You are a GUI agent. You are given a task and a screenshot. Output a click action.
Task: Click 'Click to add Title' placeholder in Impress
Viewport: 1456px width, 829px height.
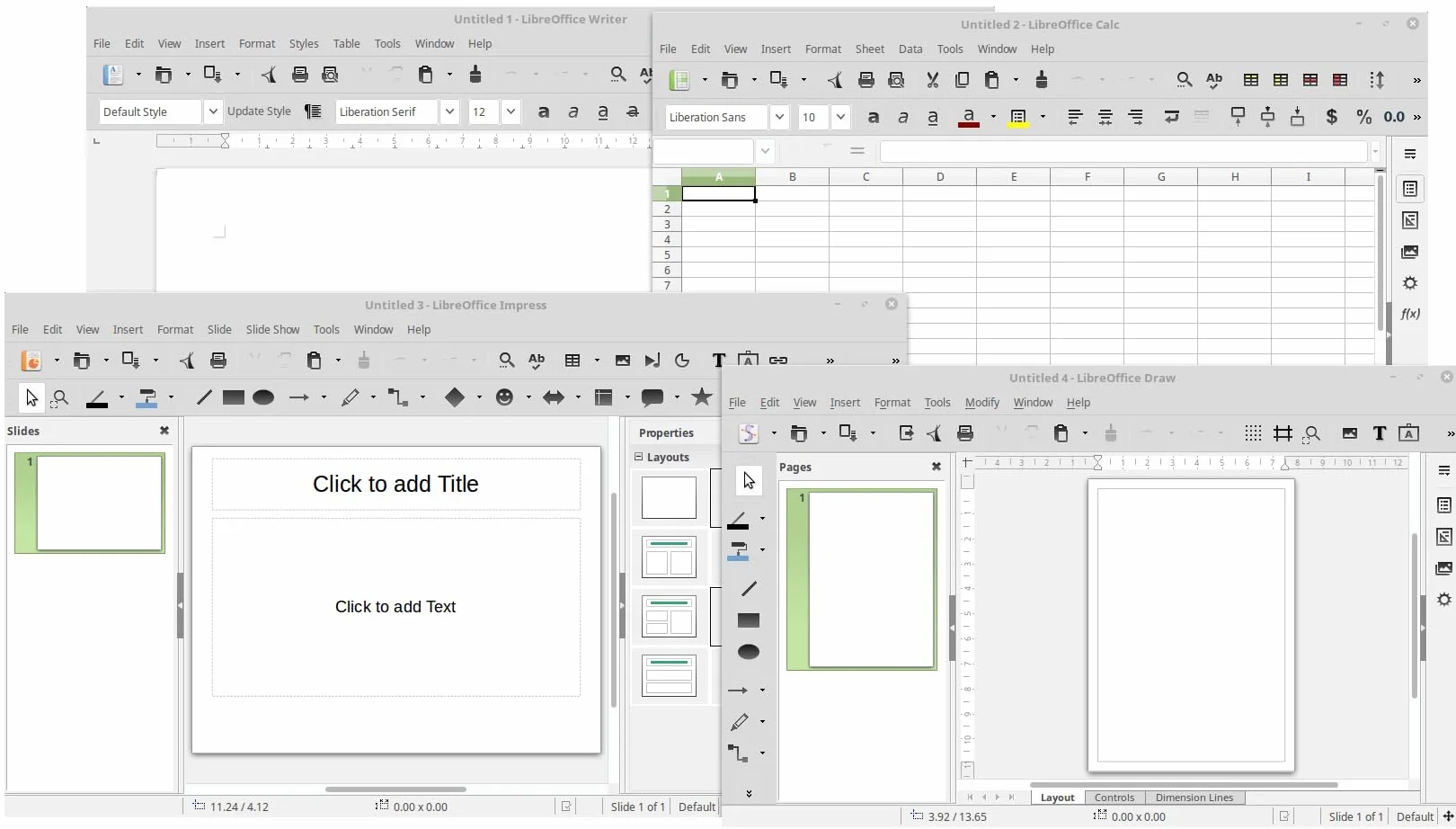tap(395, 484)
